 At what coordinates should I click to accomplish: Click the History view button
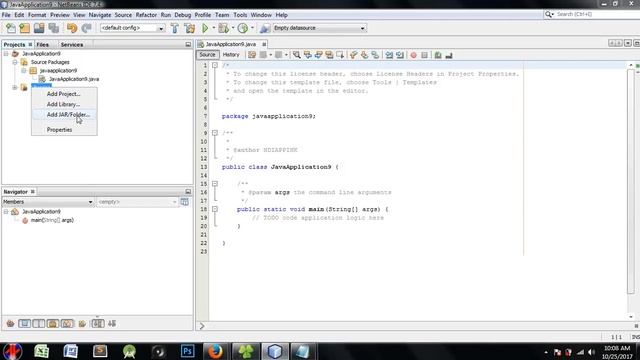pyautogui.click(x=231, y=55)
